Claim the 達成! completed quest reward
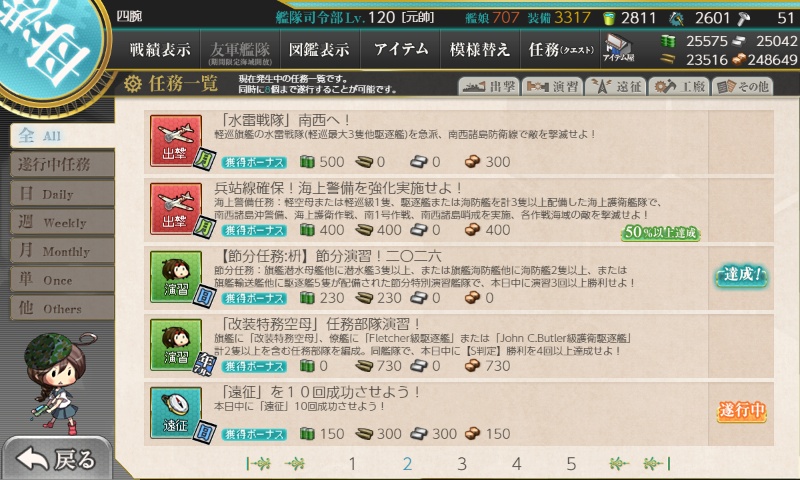800x480 pixels. tap(741, 276)
